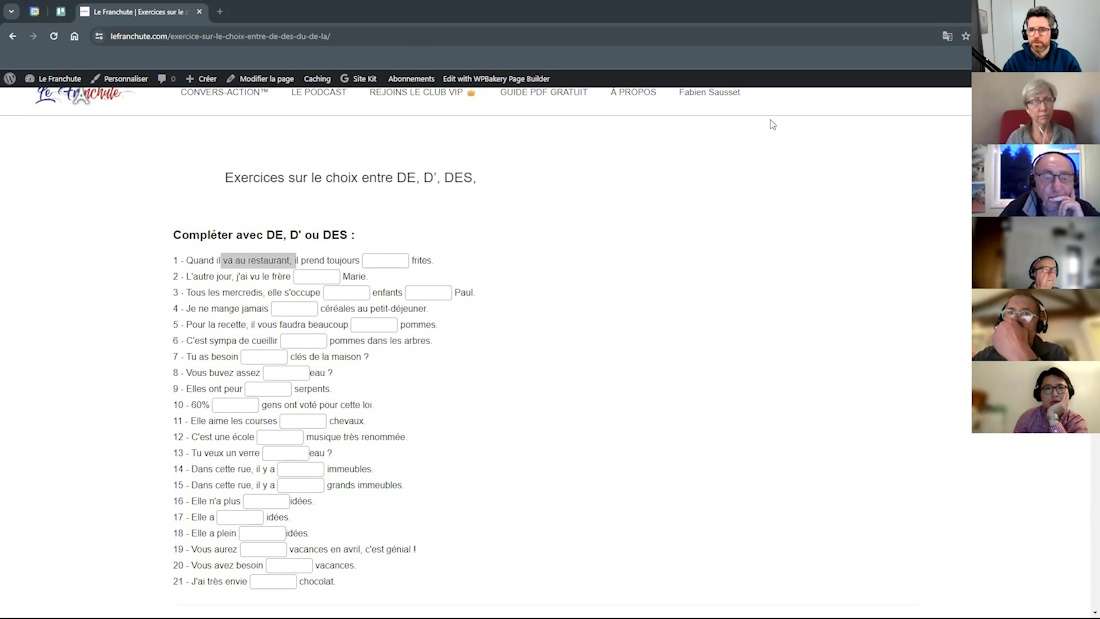Click the blank before 'frites' in sentence 1

click(385, 260)
